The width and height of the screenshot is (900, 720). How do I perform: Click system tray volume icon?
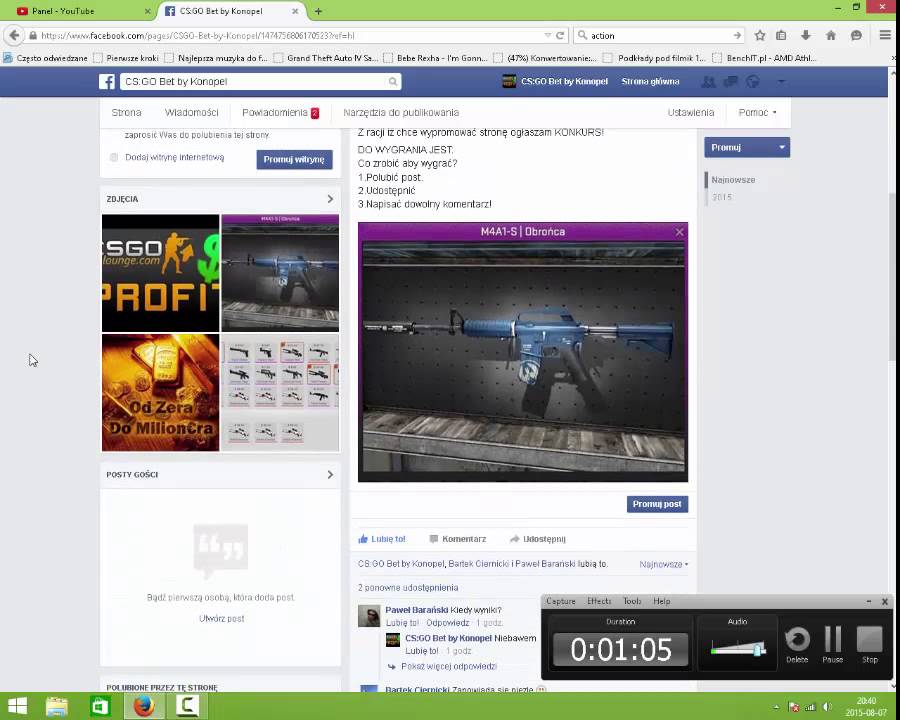coord(827,707)
